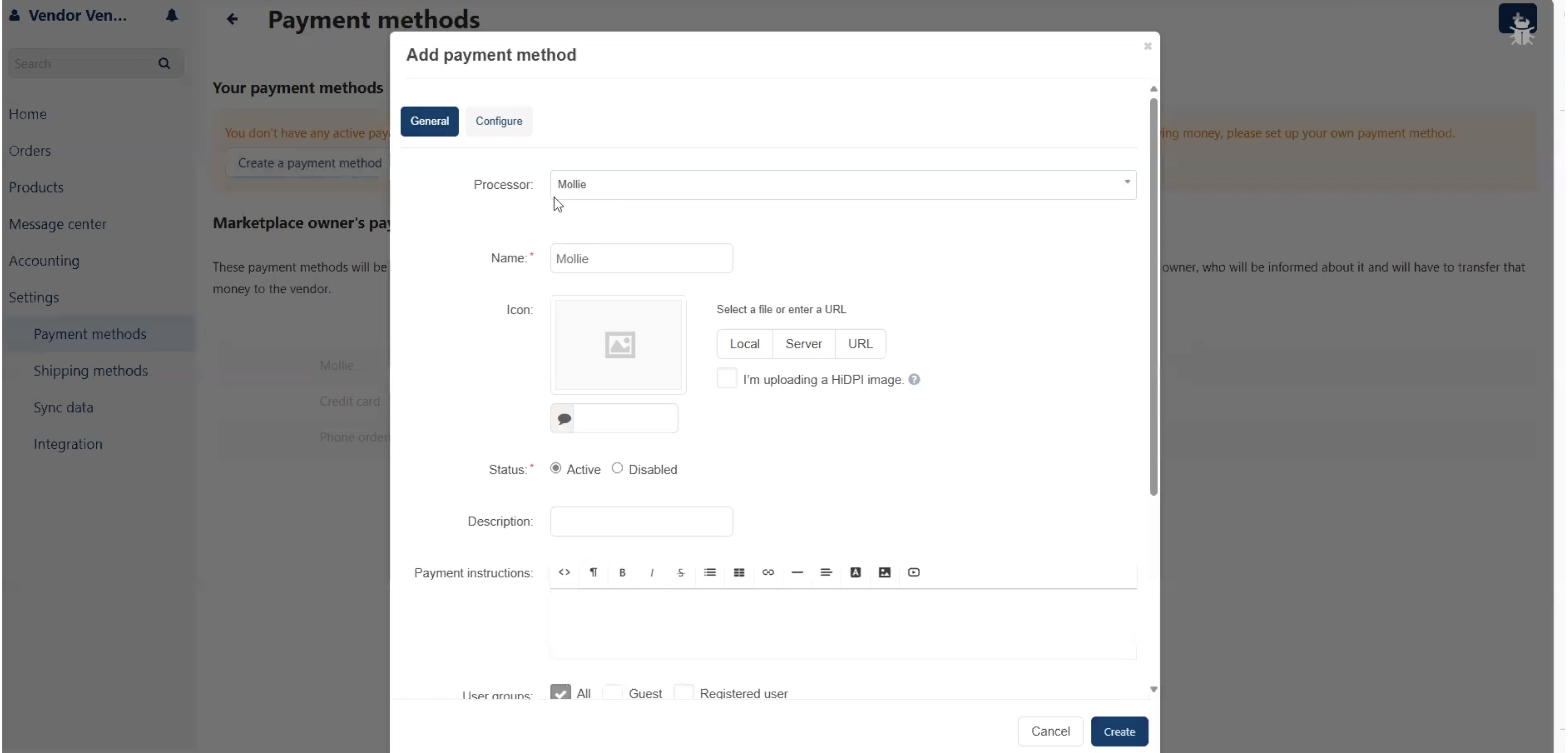
Task: Click the icon alt text speech bubble
Action: [563, 419]
